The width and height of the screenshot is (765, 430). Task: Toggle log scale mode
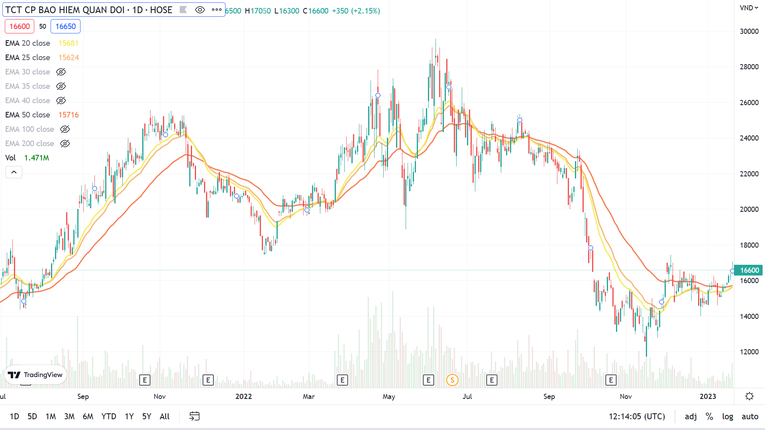(727, 416)
